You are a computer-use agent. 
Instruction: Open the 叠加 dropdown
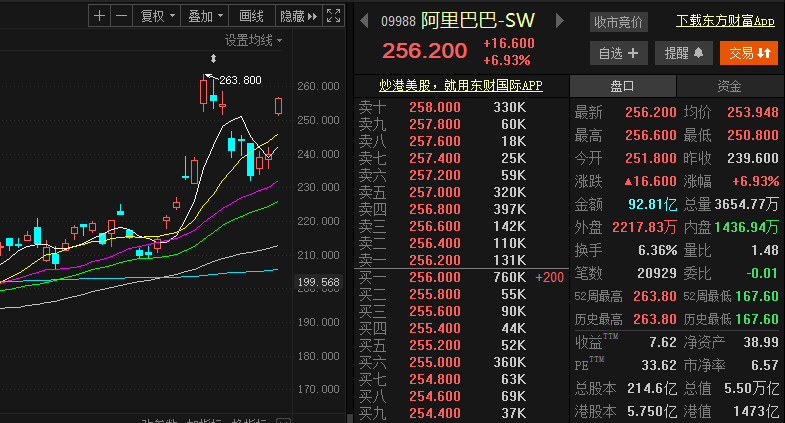pyautogui.click(x=205, y=16)
